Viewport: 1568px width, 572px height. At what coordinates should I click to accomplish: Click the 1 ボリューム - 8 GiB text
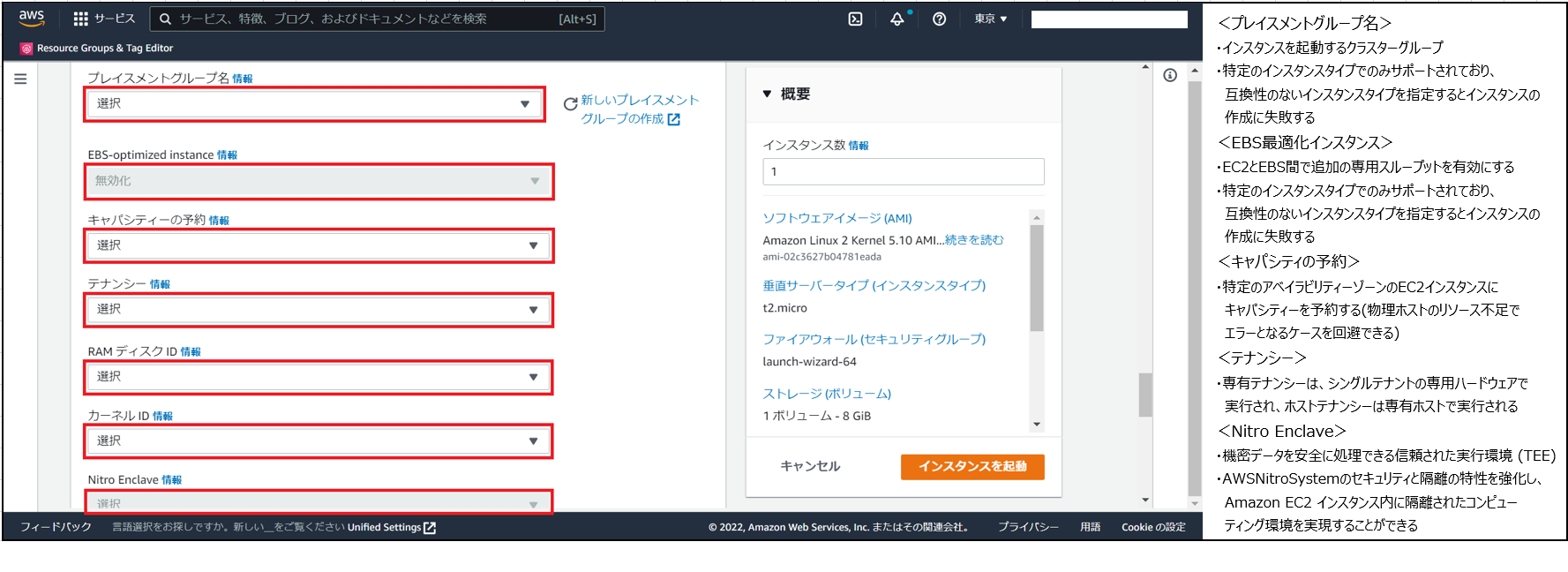816,416
